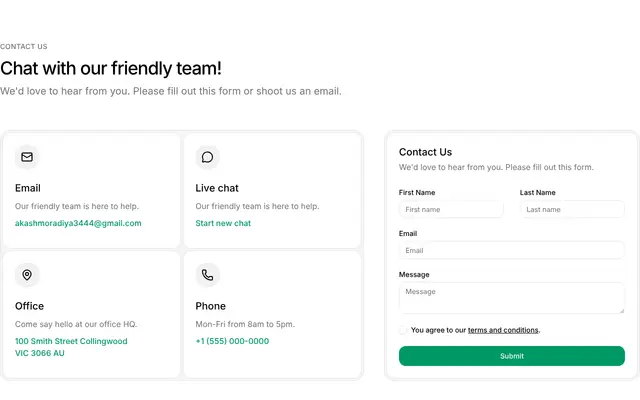Open the akashmoradiya3444@gmail.com email link
The width and height of the screenshot is (640, 400).
pos(78,223)
